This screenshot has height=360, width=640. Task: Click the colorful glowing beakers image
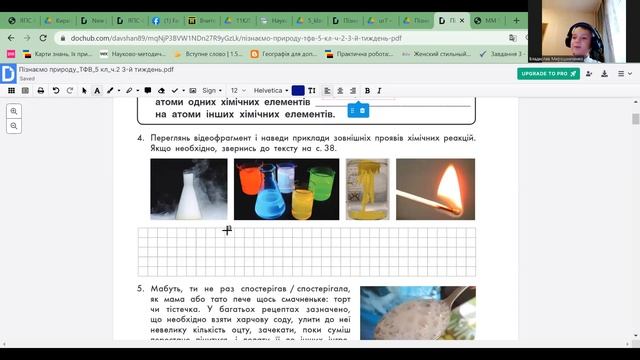pos(287,189)
